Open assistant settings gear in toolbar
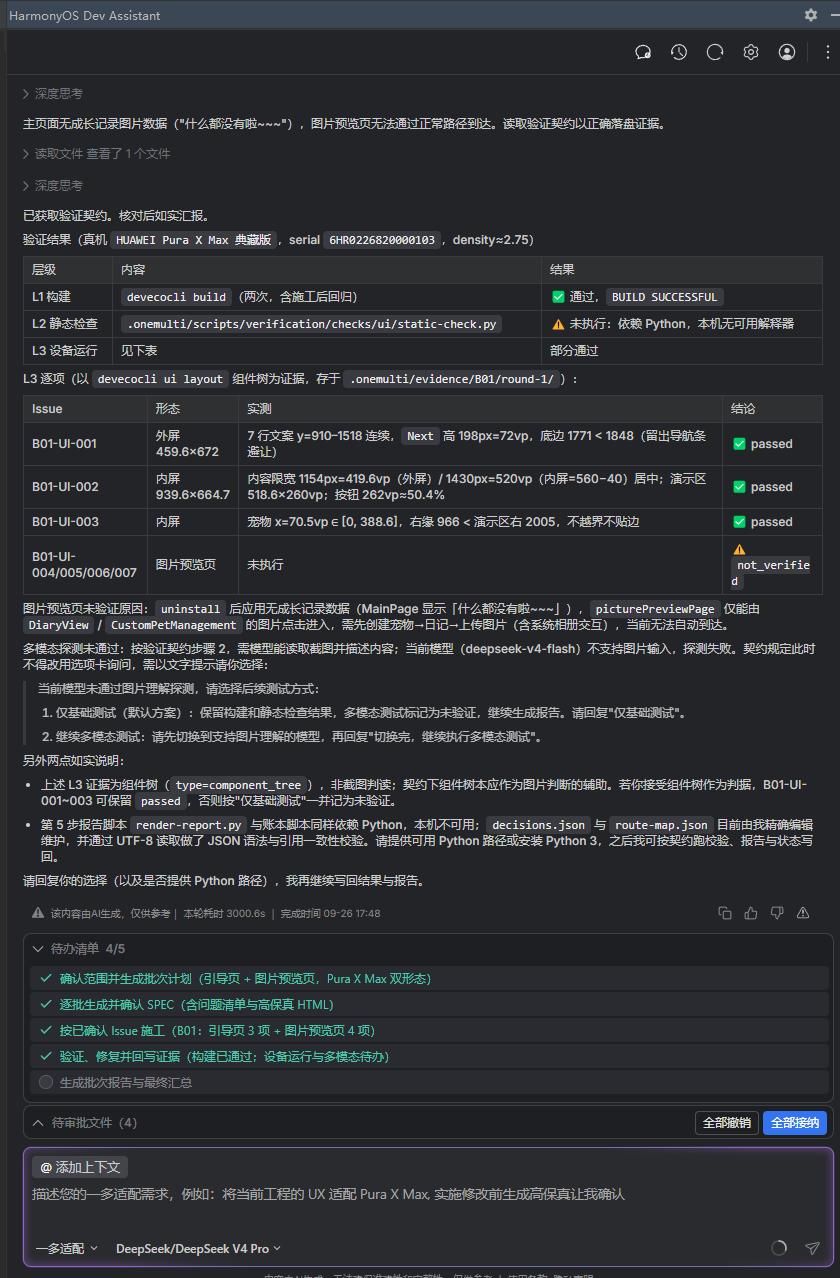 point(751,52)
